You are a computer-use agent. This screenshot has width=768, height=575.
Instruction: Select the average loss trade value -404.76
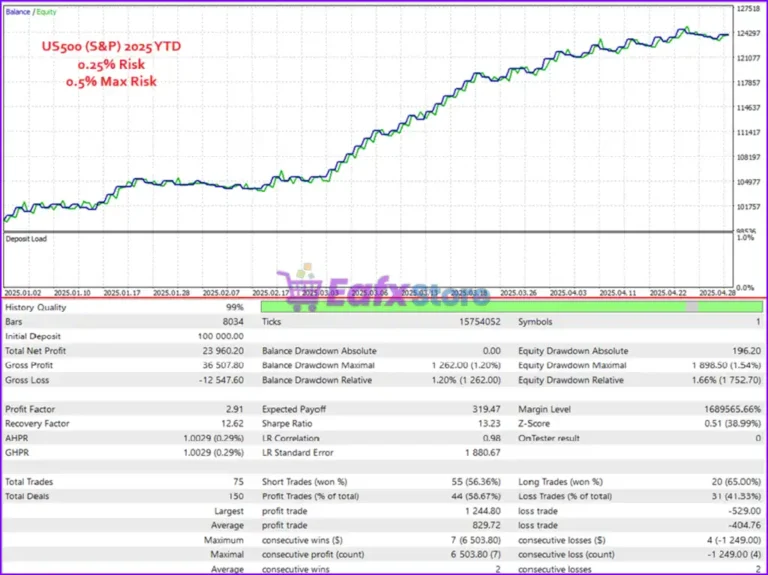[x=744, y=525]
